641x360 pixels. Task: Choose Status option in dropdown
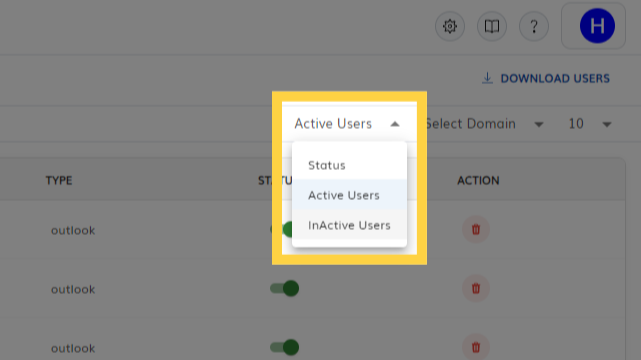[350, 165]
